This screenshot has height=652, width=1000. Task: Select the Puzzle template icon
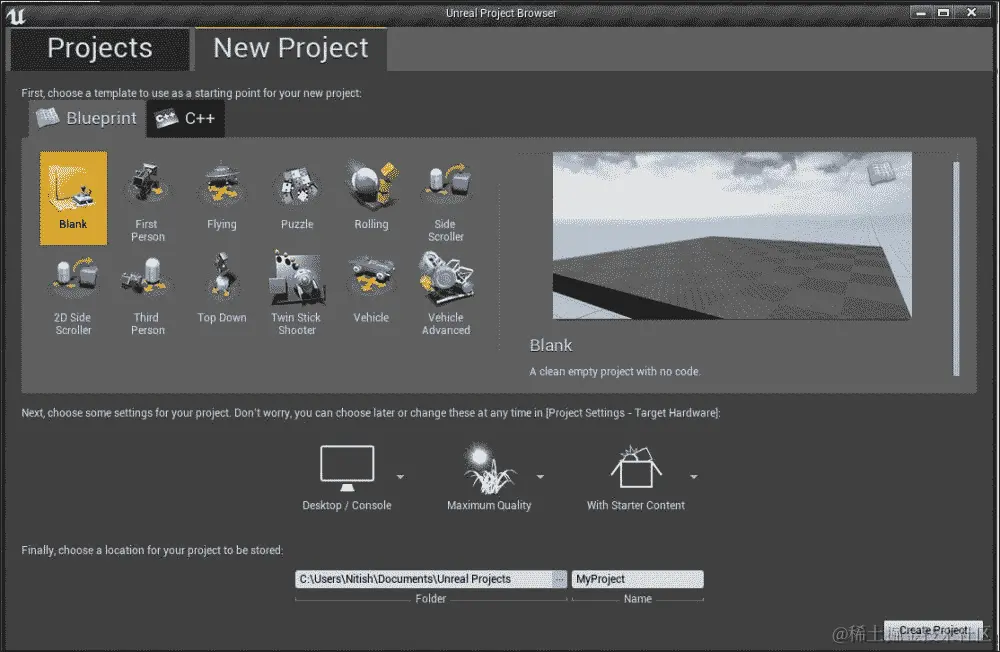297,186
